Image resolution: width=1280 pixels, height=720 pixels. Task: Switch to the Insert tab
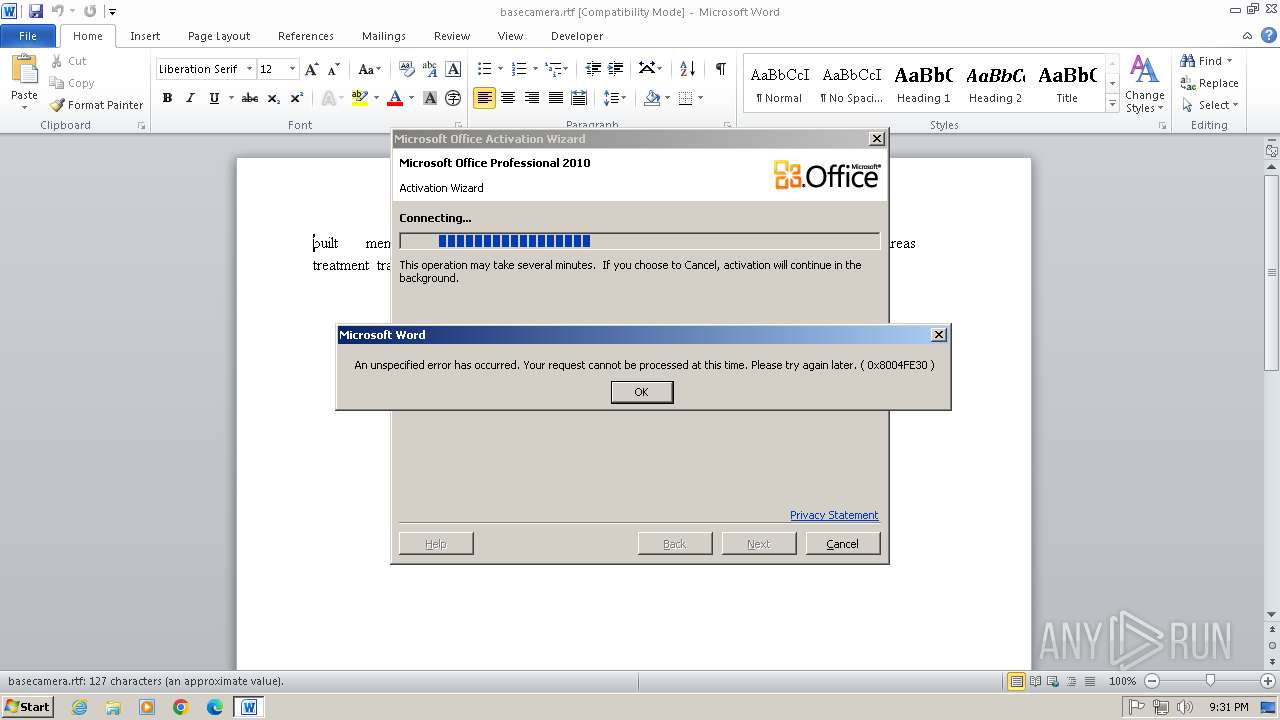tap(145, 36)
